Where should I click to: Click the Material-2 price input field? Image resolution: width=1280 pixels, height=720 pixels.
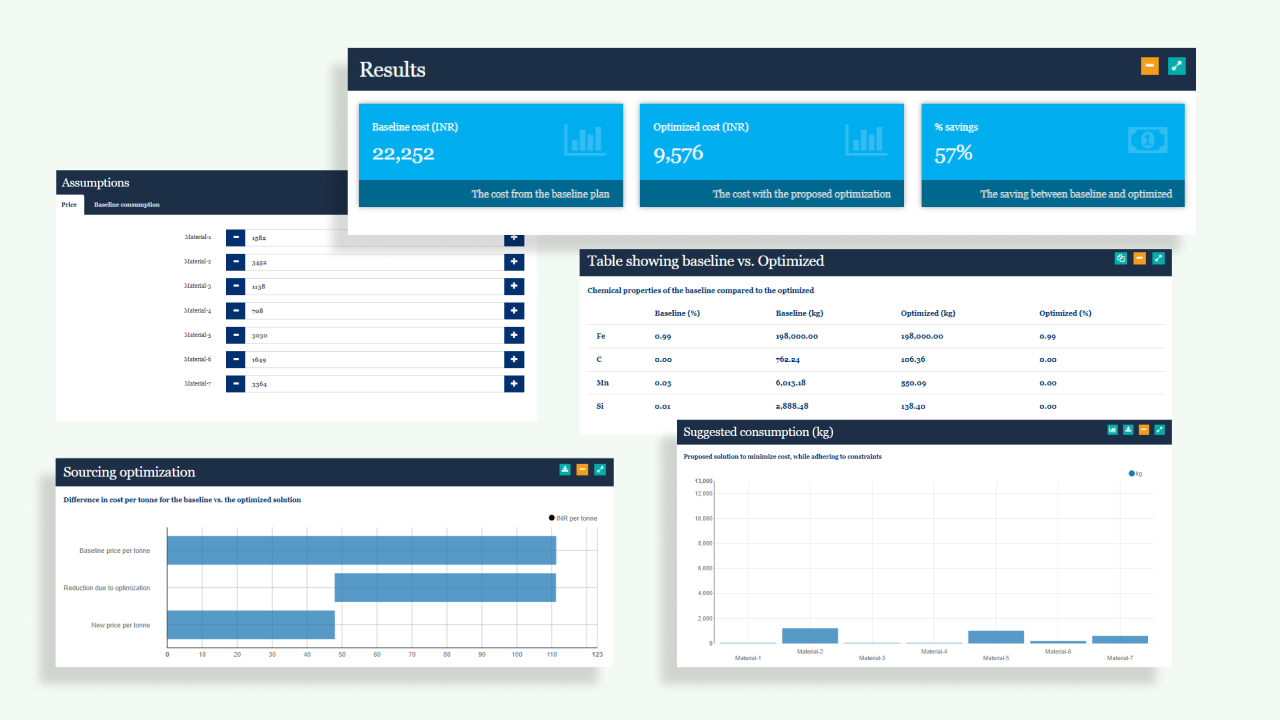click(375, 262)
